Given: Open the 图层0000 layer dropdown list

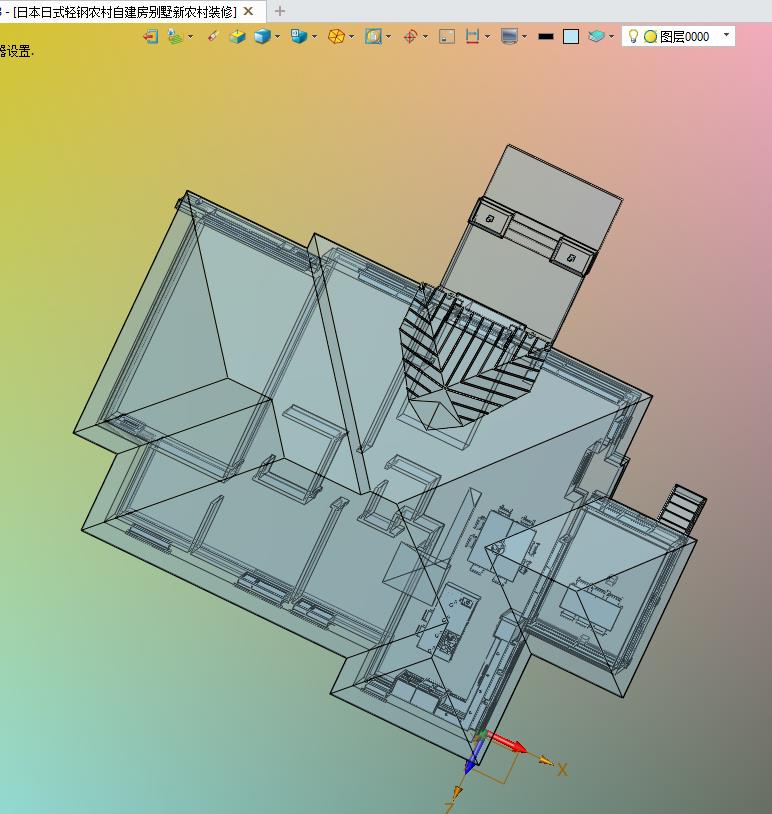Looking at the screenshot, I should tap(726, 35).
